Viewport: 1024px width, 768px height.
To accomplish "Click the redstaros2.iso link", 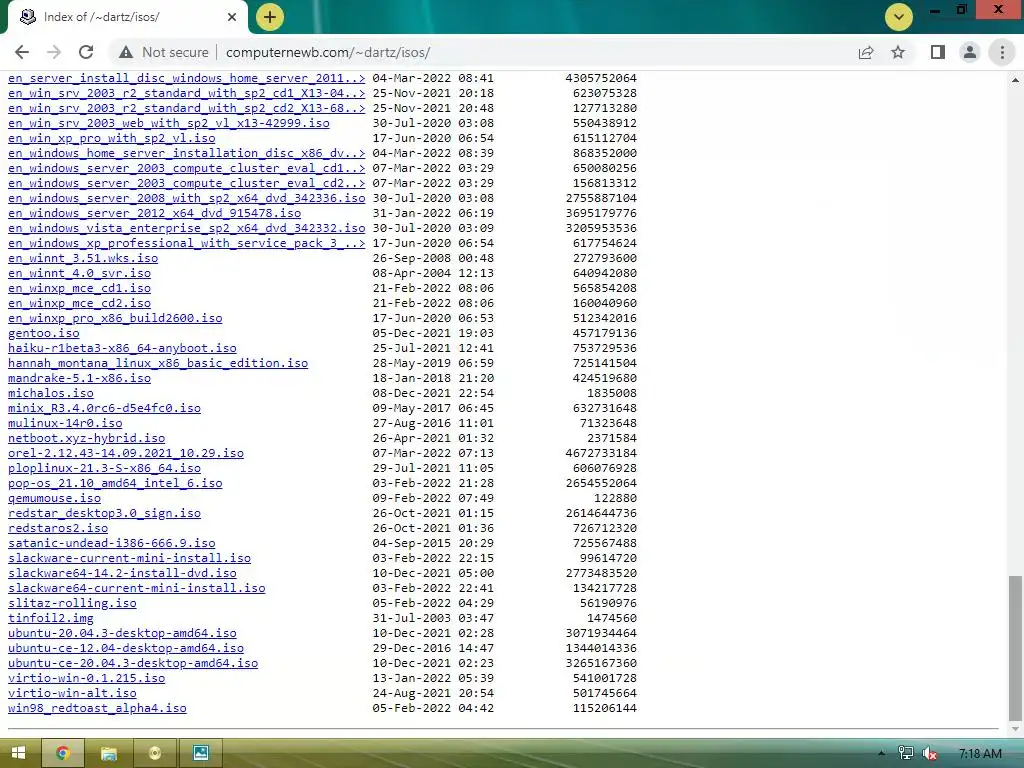I will pyautogui.click(x=58, y=528).
